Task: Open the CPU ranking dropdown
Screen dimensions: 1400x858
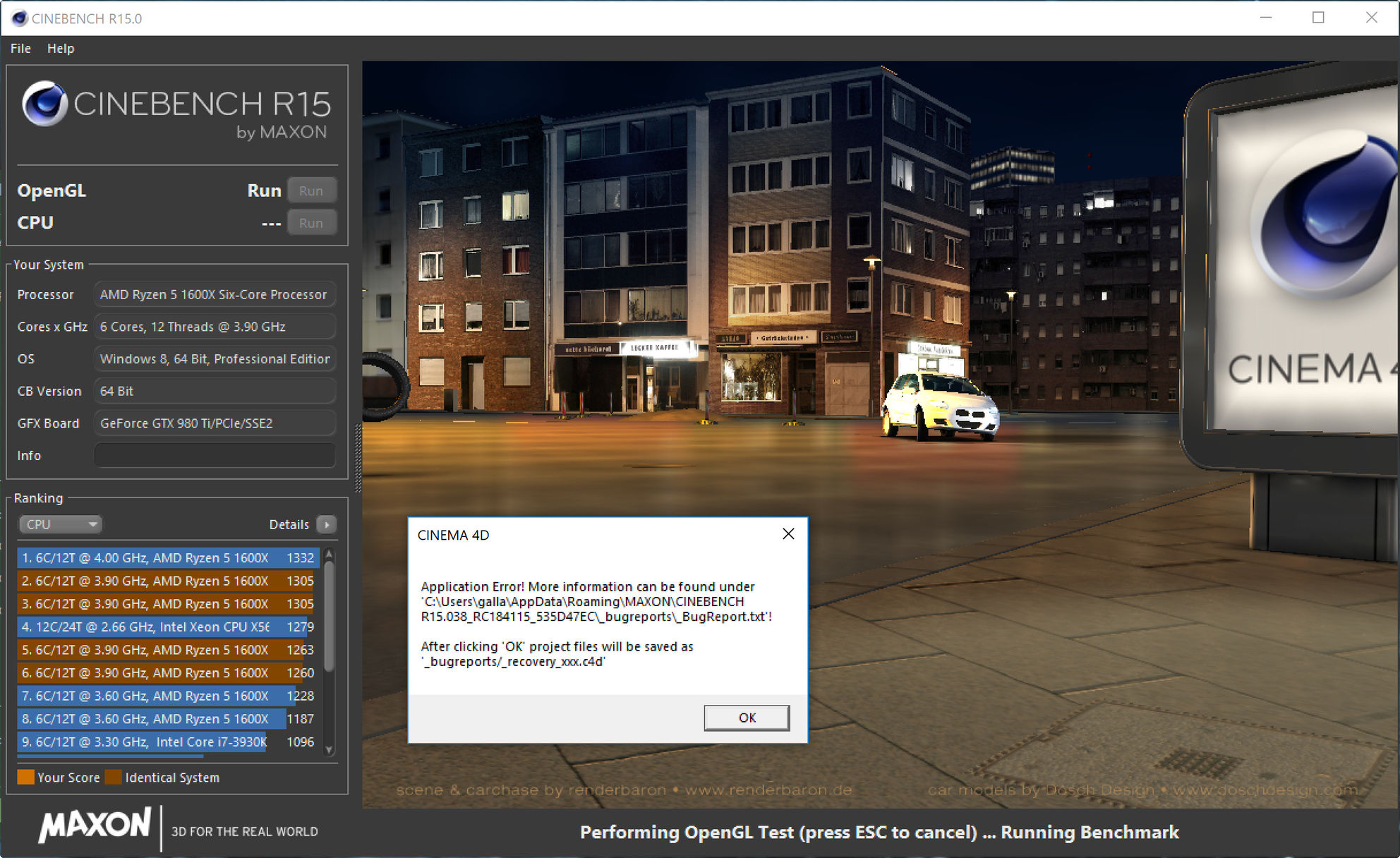Action: 60,524
